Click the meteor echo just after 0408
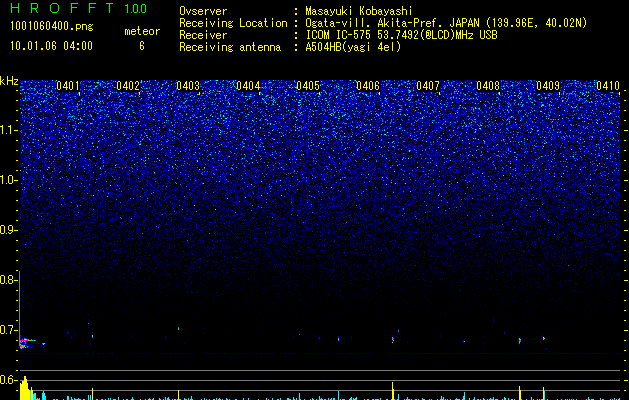 [x=519, y=341]
